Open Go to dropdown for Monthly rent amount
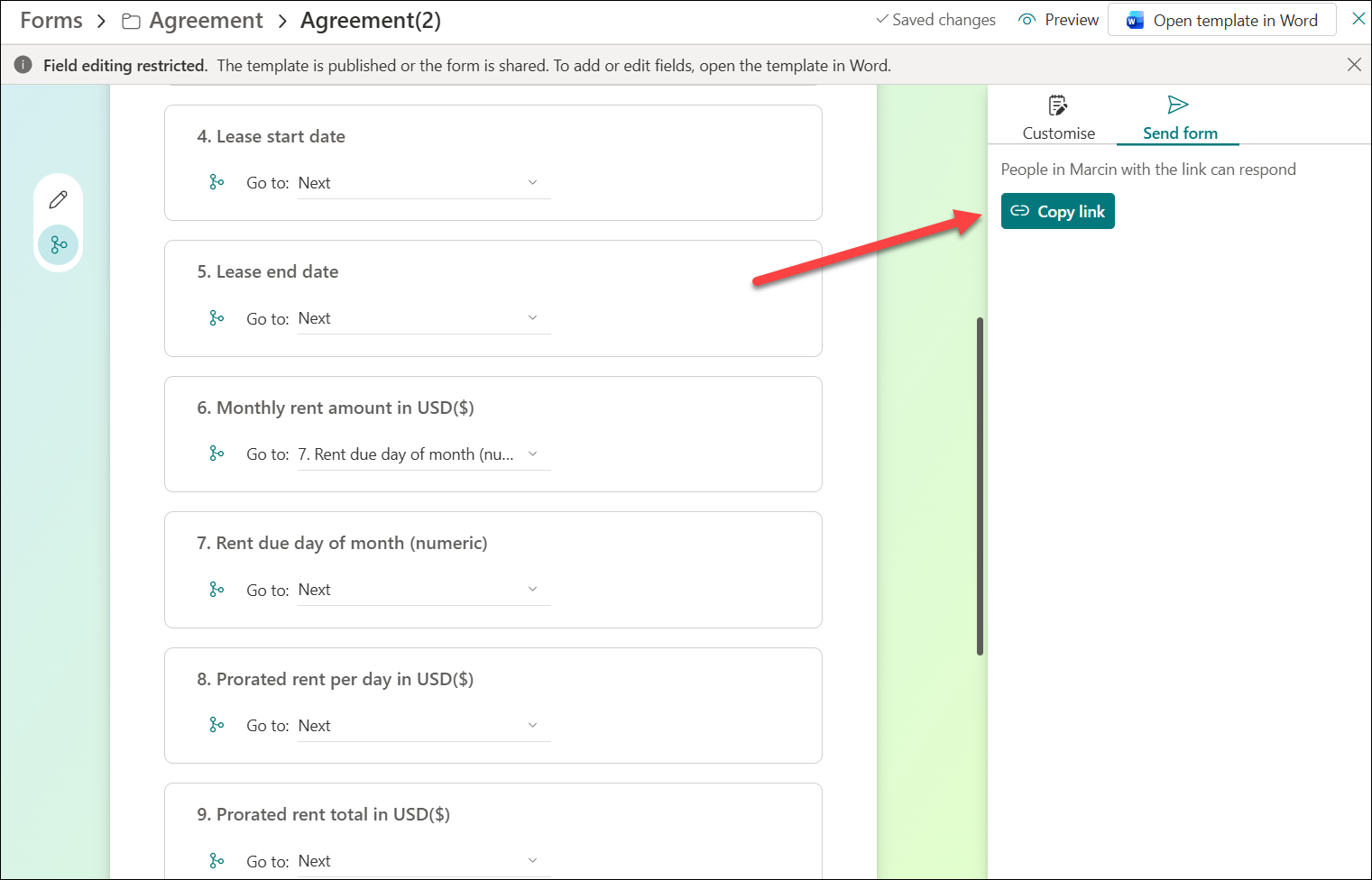The width and height of the screenshot is (1372, 880). click(423, 454)
